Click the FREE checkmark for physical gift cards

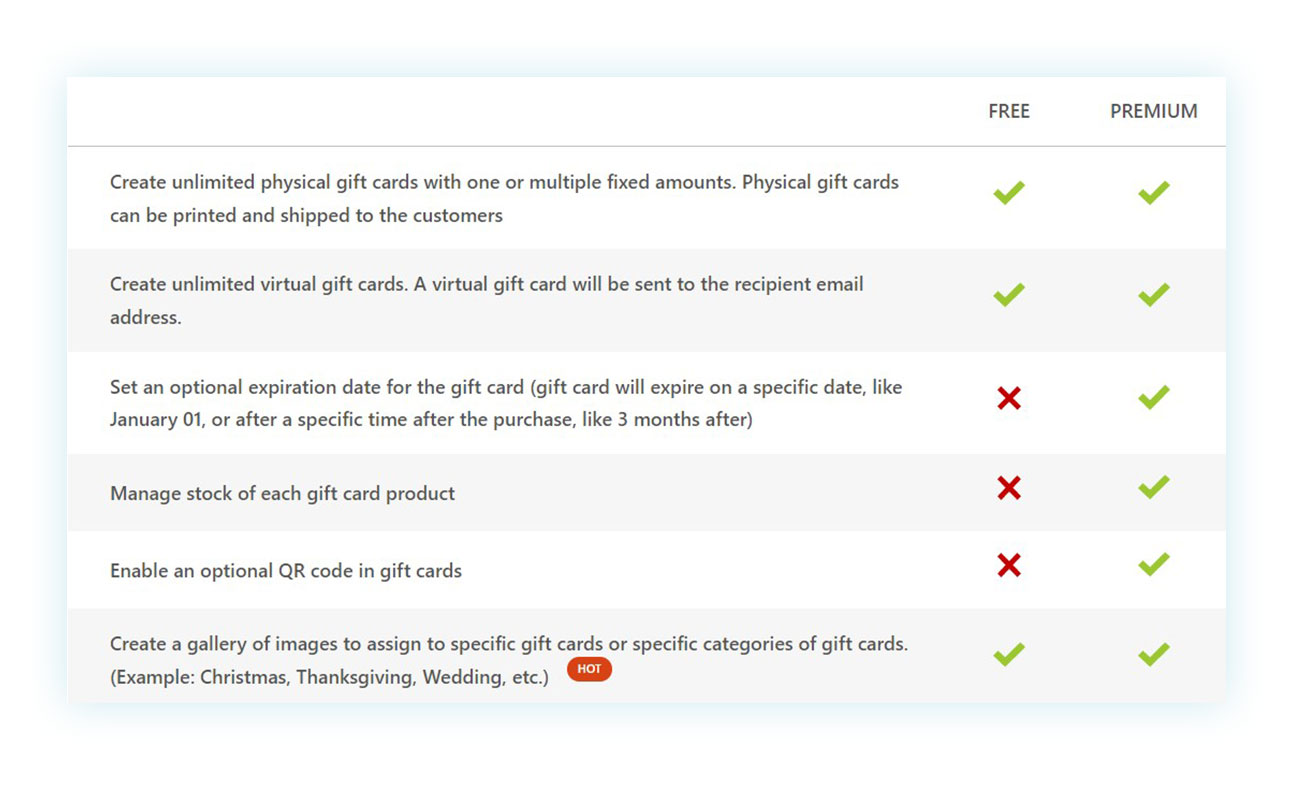[1009, 192]
